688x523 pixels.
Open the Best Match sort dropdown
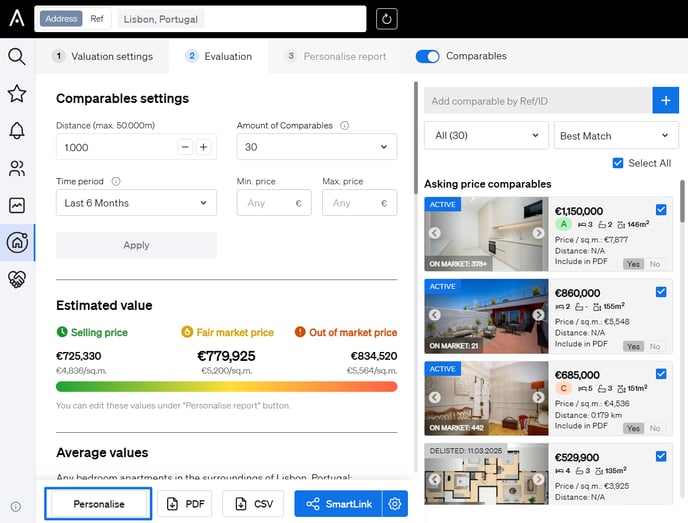(614, 136)
